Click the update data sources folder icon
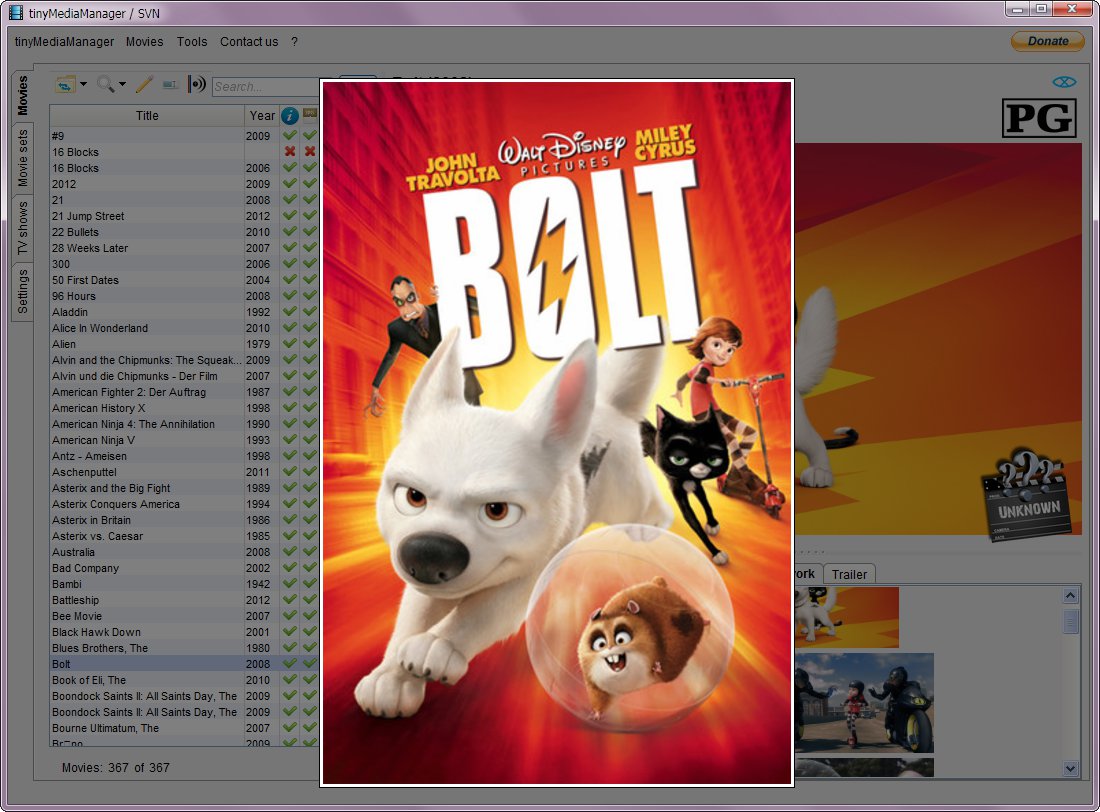This screenshot has width=1100, height=812. (65, 85)
